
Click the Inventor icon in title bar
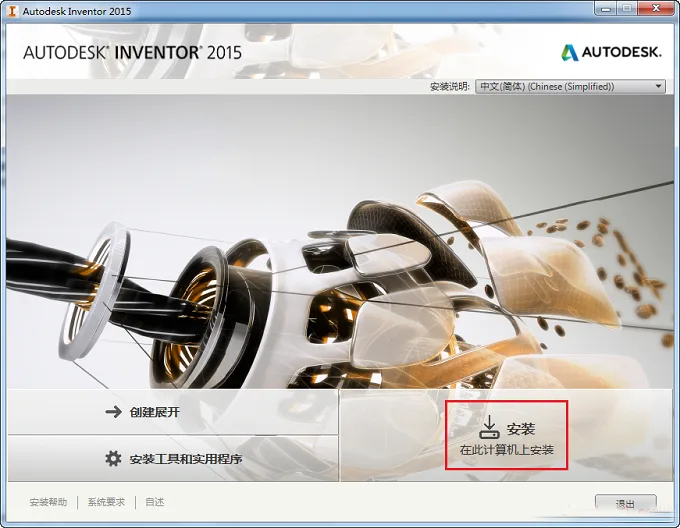click(x=13, y=11)
